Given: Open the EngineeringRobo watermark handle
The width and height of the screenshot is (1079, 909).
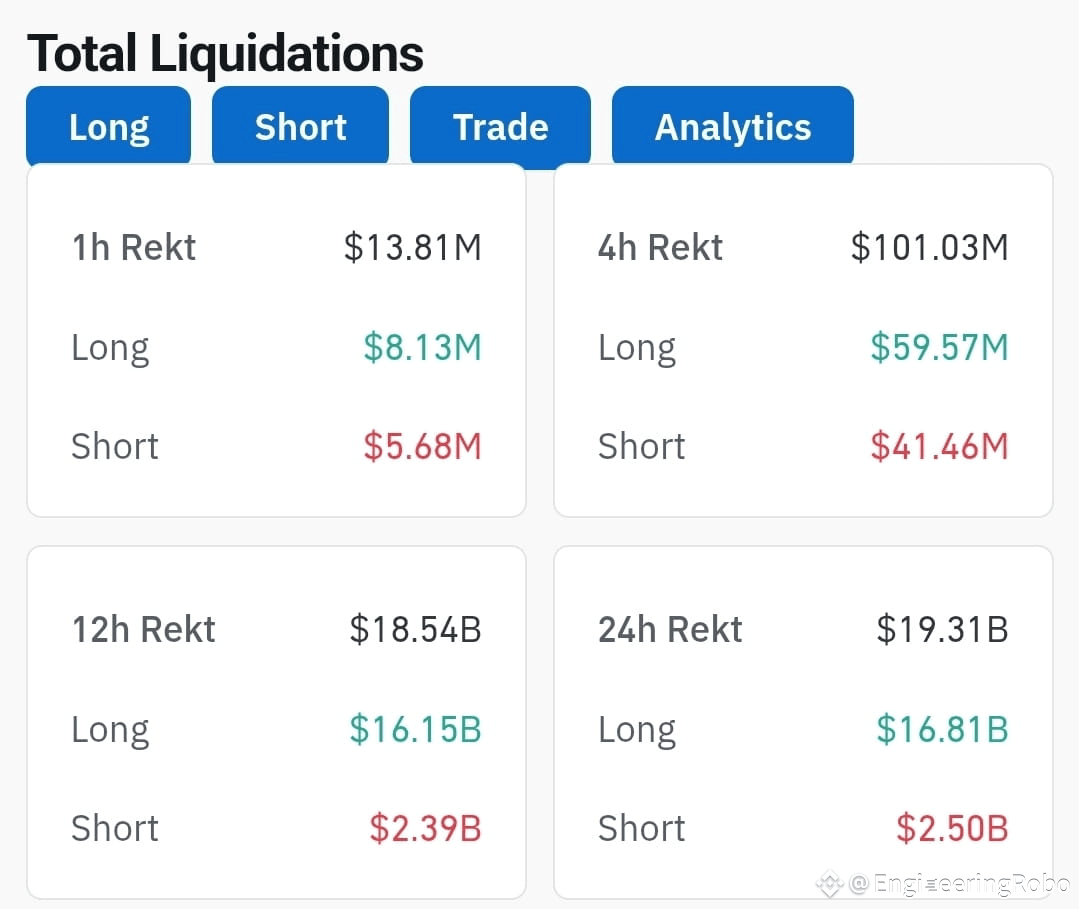Looking at the screenshot, I should (x=960, y=884).
